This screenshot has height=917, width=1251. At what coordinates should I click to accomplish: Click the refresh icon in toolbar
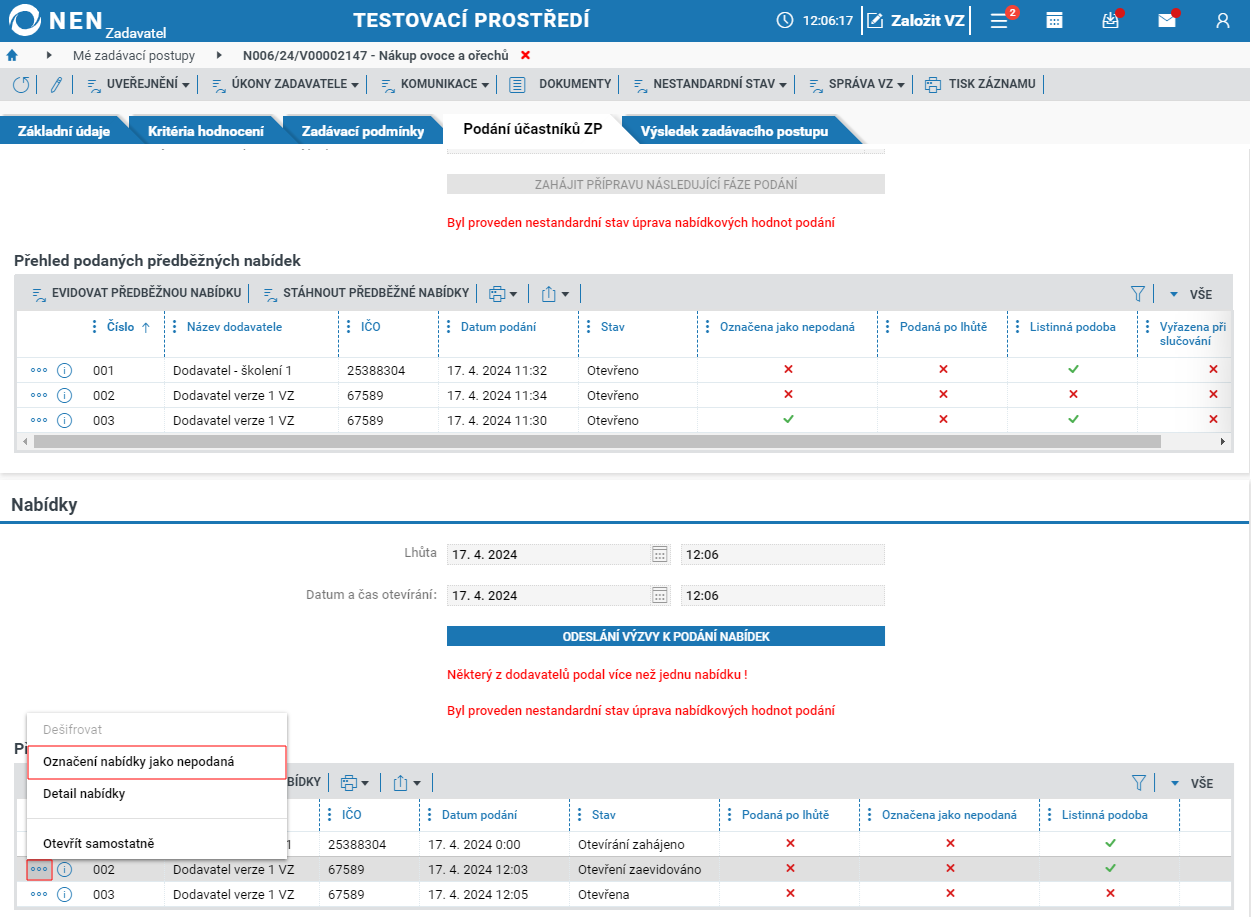[x=21, y=85]
